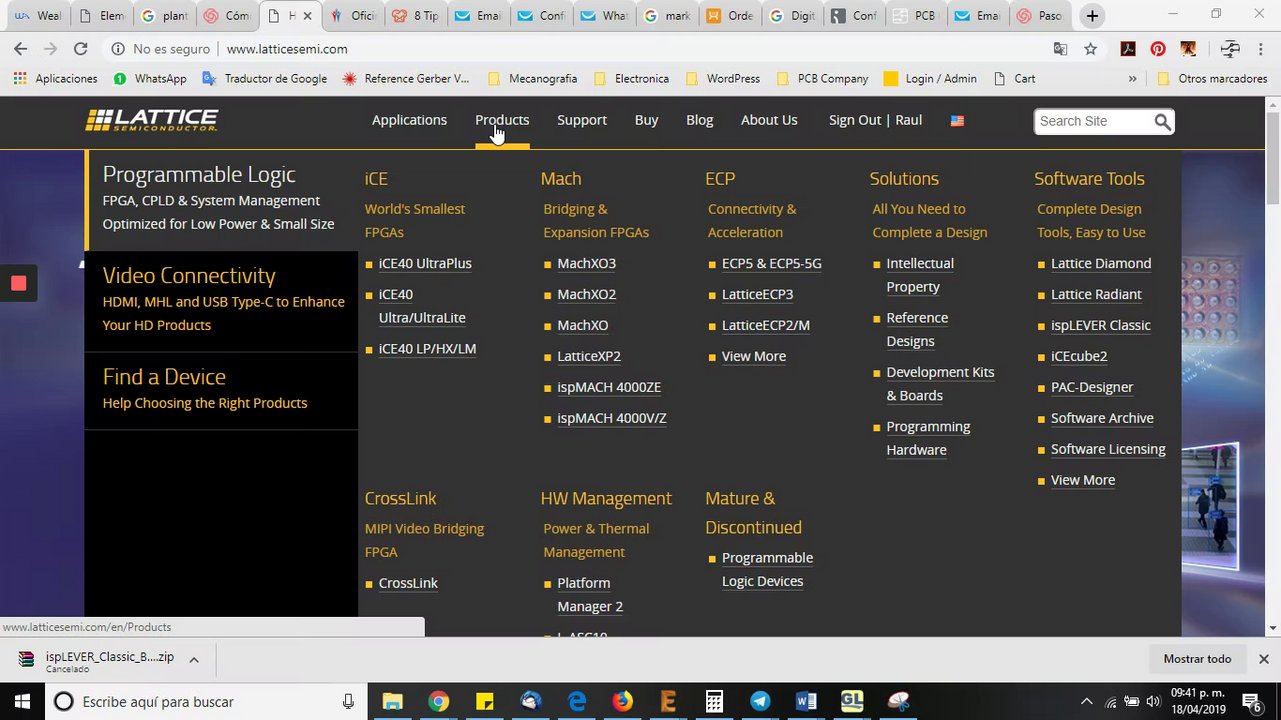Viewport: 1281px width, 720px height.
Task: Open the Google Translate page icon
Action: pyautogui.click(x=1061, y=48)
